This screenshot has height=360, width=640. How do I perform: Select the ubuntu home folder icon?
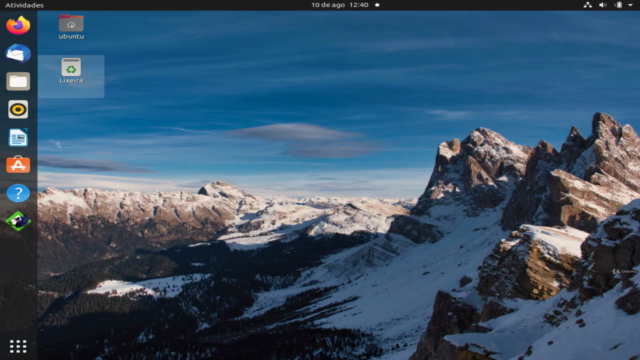pyautogui.click(x=71, y=27)
